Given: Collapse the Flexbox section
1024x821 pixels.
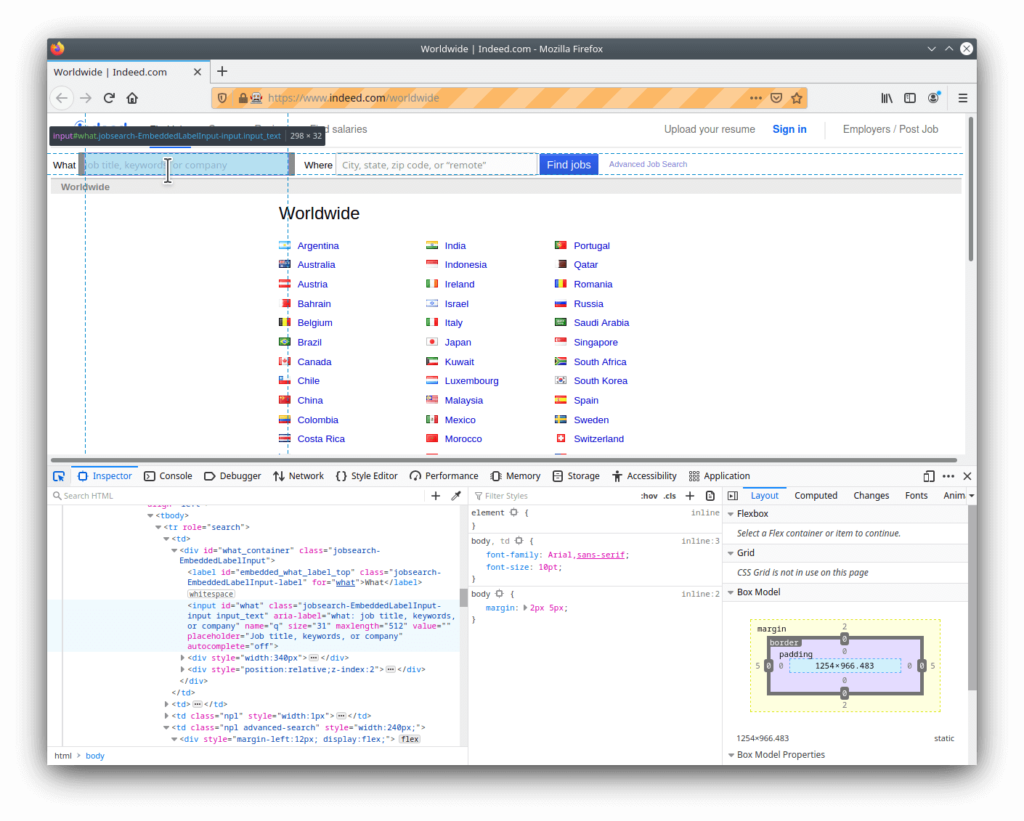Looking at the screenshot, I should [x=731, y=514].
